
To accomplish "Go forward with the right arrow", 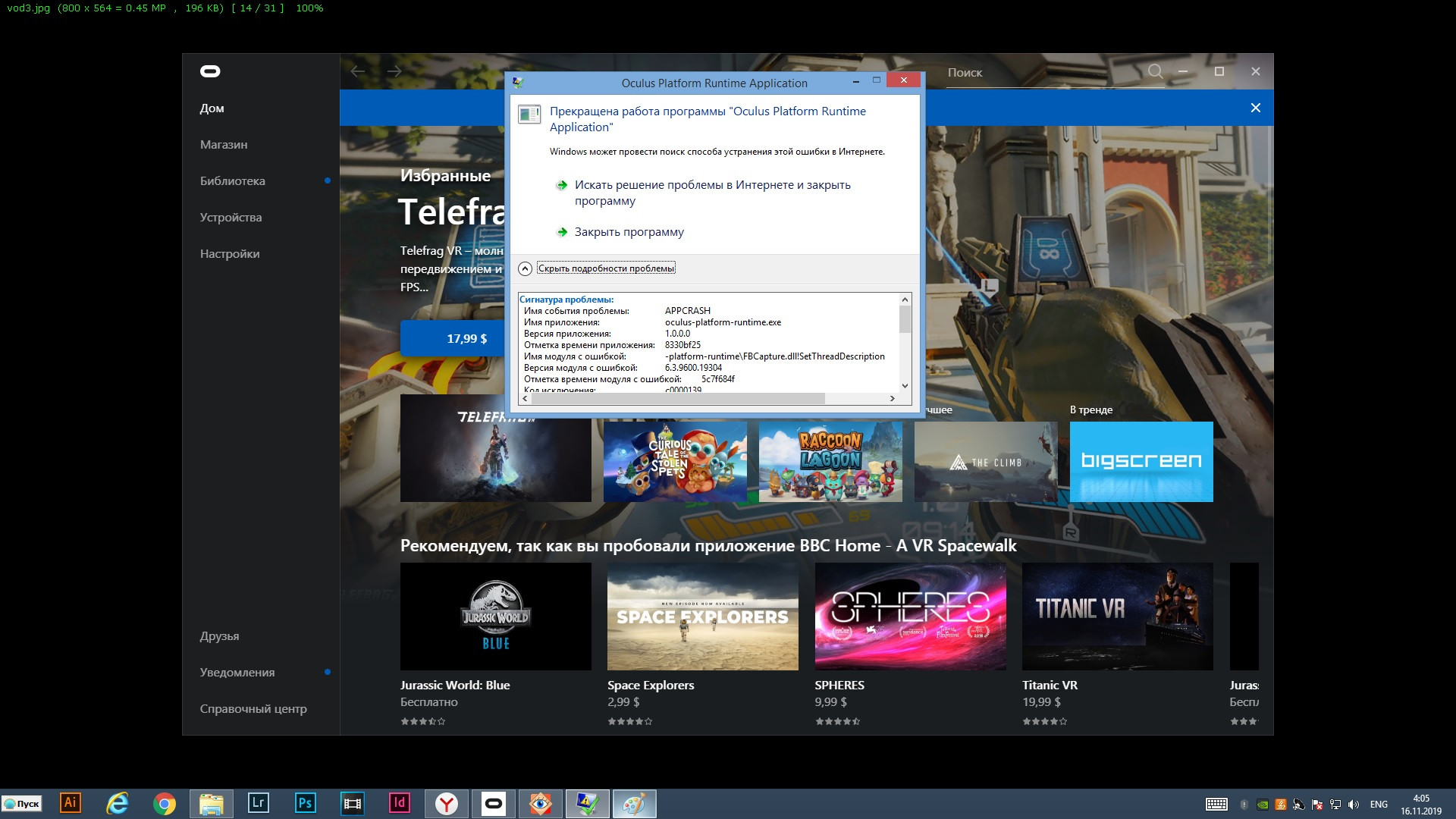I will 394,71.
